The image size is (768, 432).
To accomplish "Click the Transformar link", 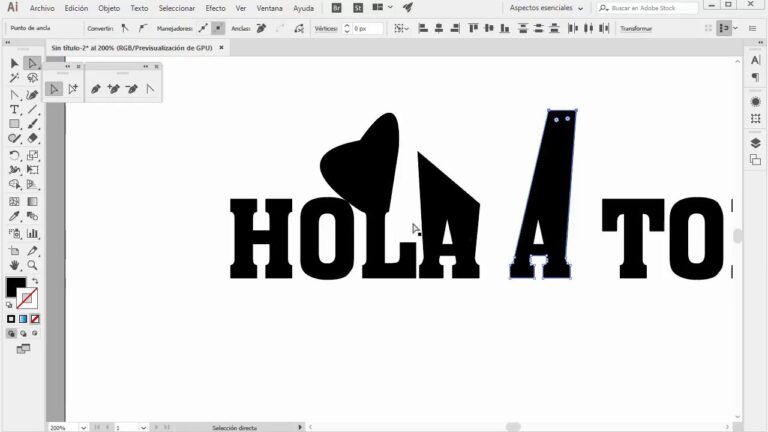I will point(636,28).
